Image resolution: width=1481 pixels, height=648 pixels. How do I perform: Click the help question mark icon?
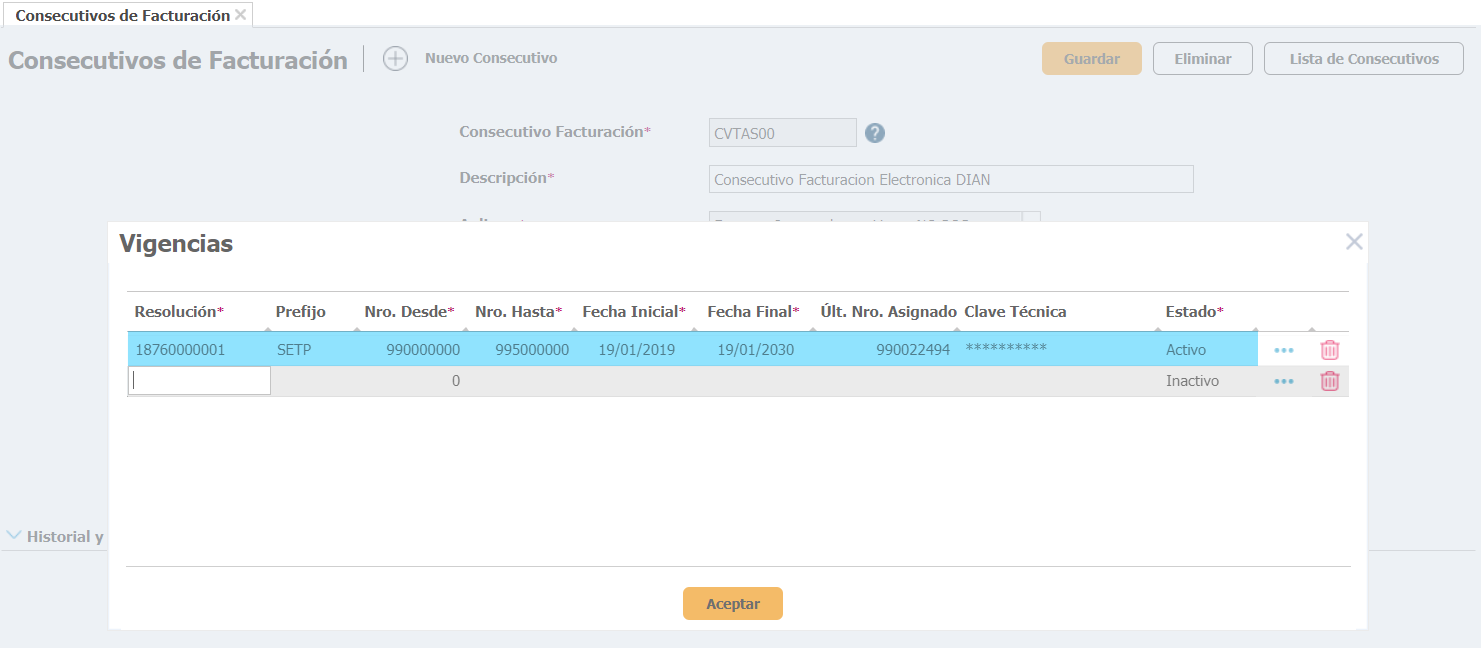pos(875,133)
